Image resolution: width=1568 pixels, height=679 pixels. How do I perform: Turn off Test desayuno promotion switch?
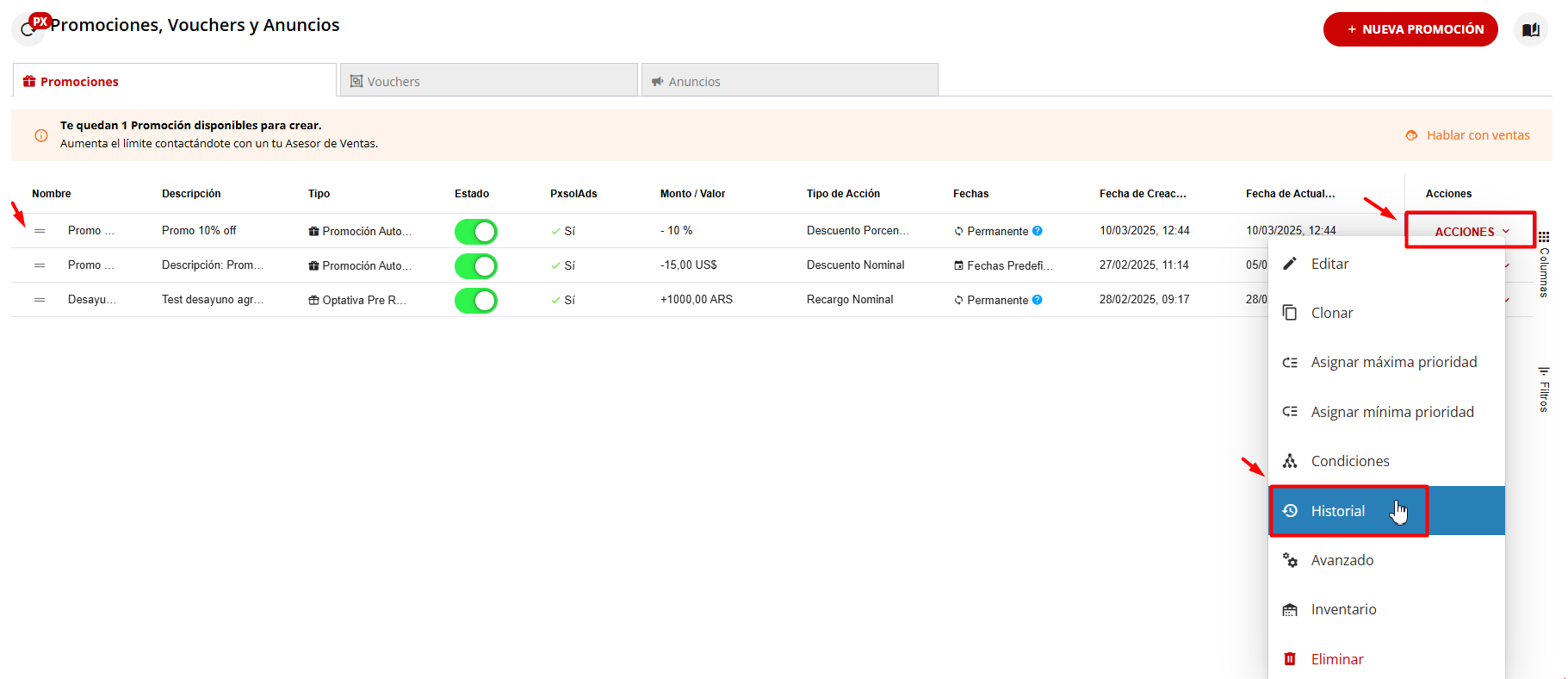[x=476, y=300]
